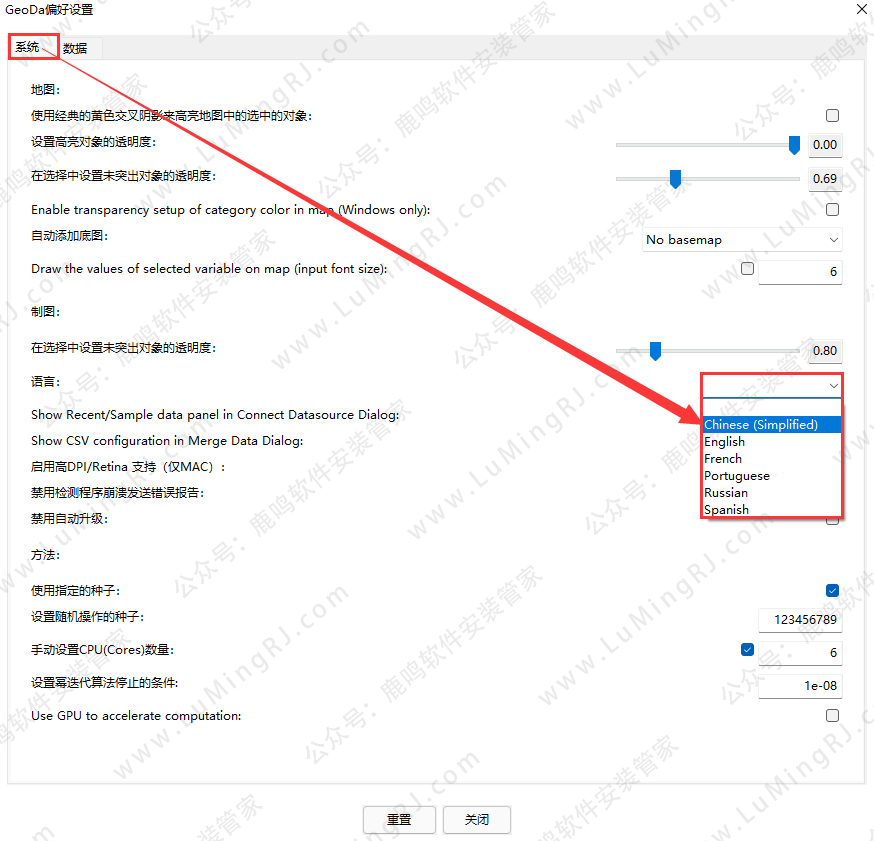Open the No basemap dropdown
Viewport: 874px width, 841px height.
742,240
